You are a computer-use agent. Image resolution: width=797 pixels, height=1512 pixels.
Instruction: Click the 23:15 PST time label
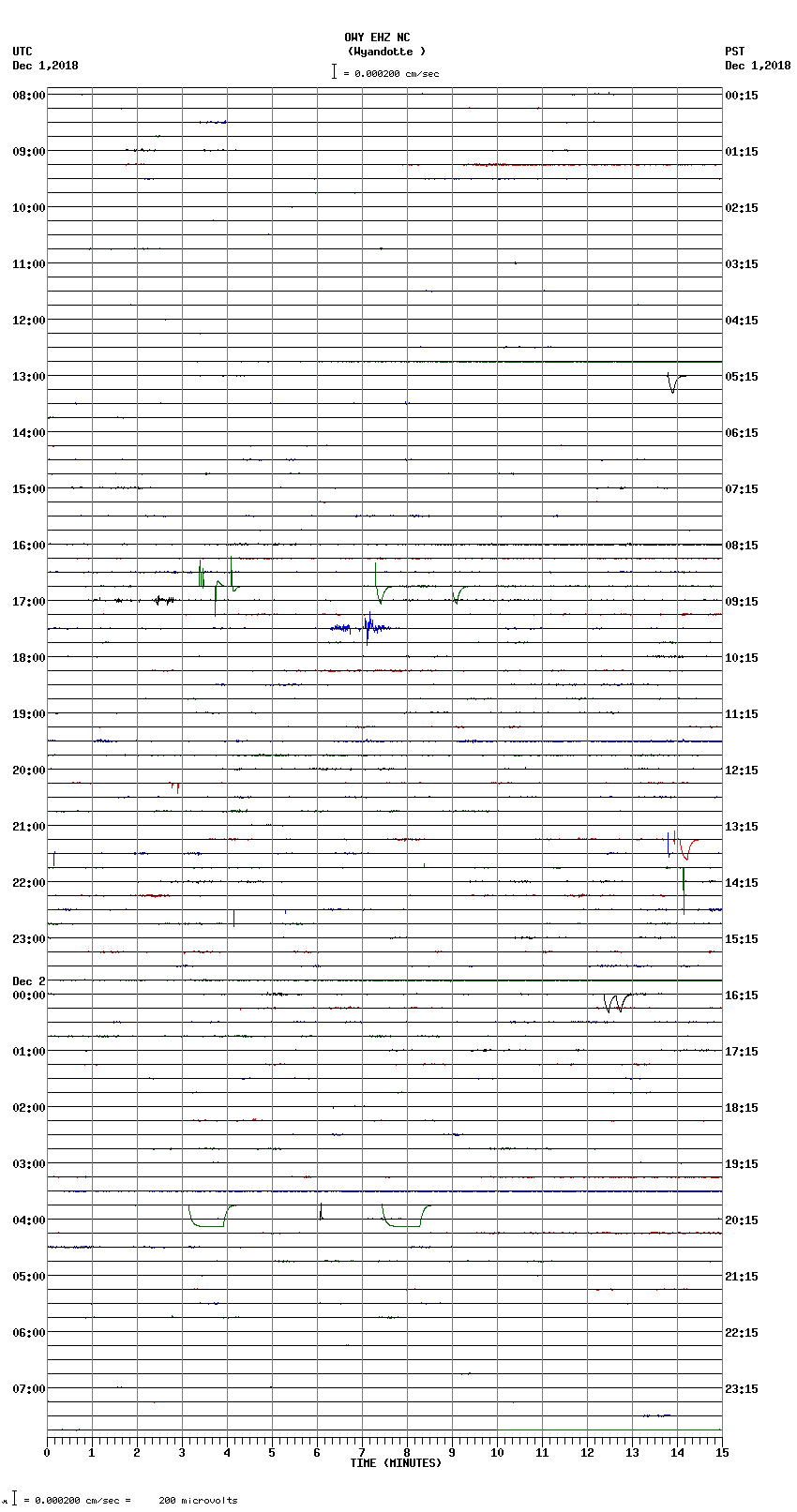point(742,1389)
